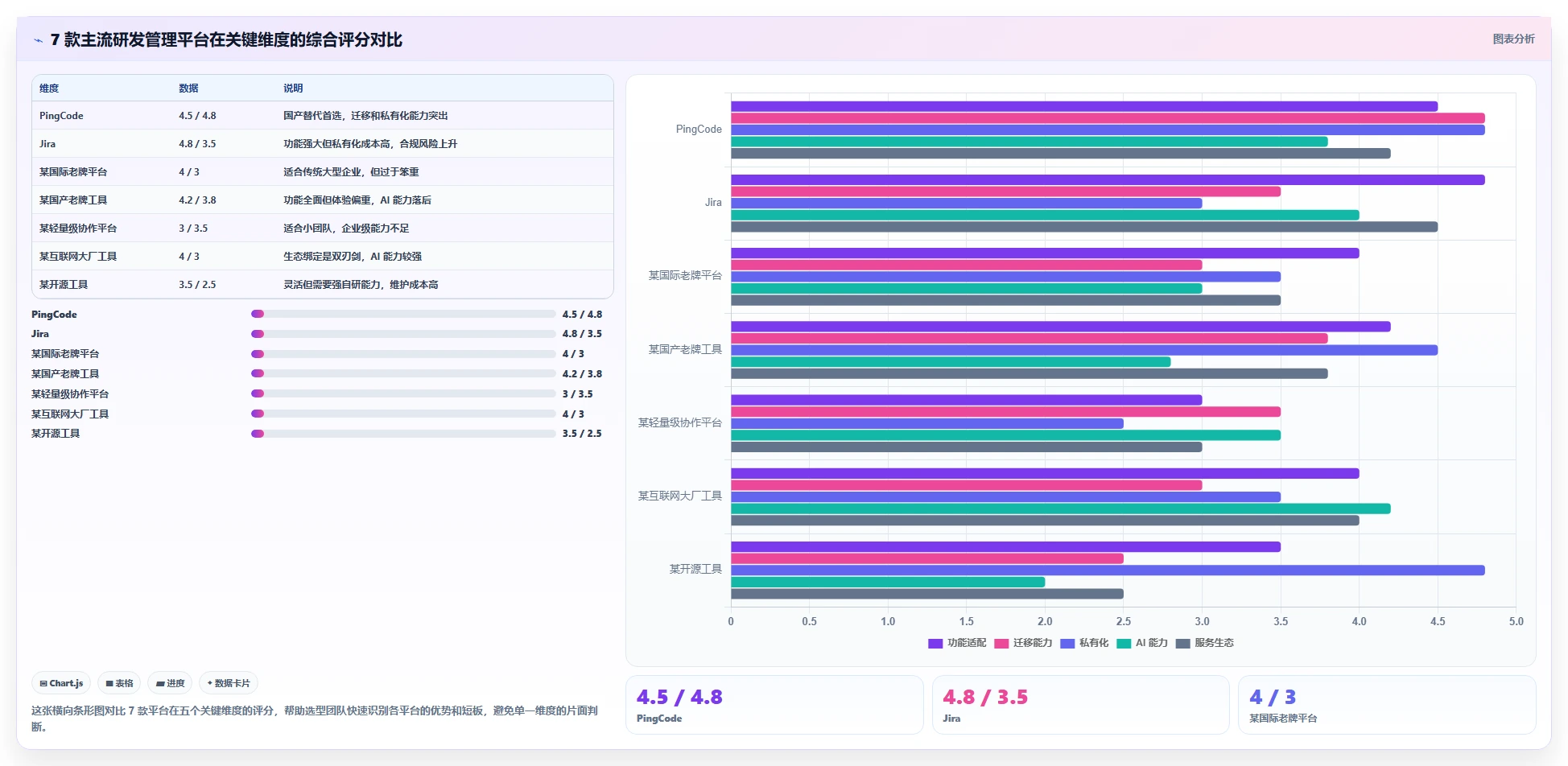Select the 某互联网大厂工具 table row name
This screenshot has height=766, width=1568.
coord(78,257)
